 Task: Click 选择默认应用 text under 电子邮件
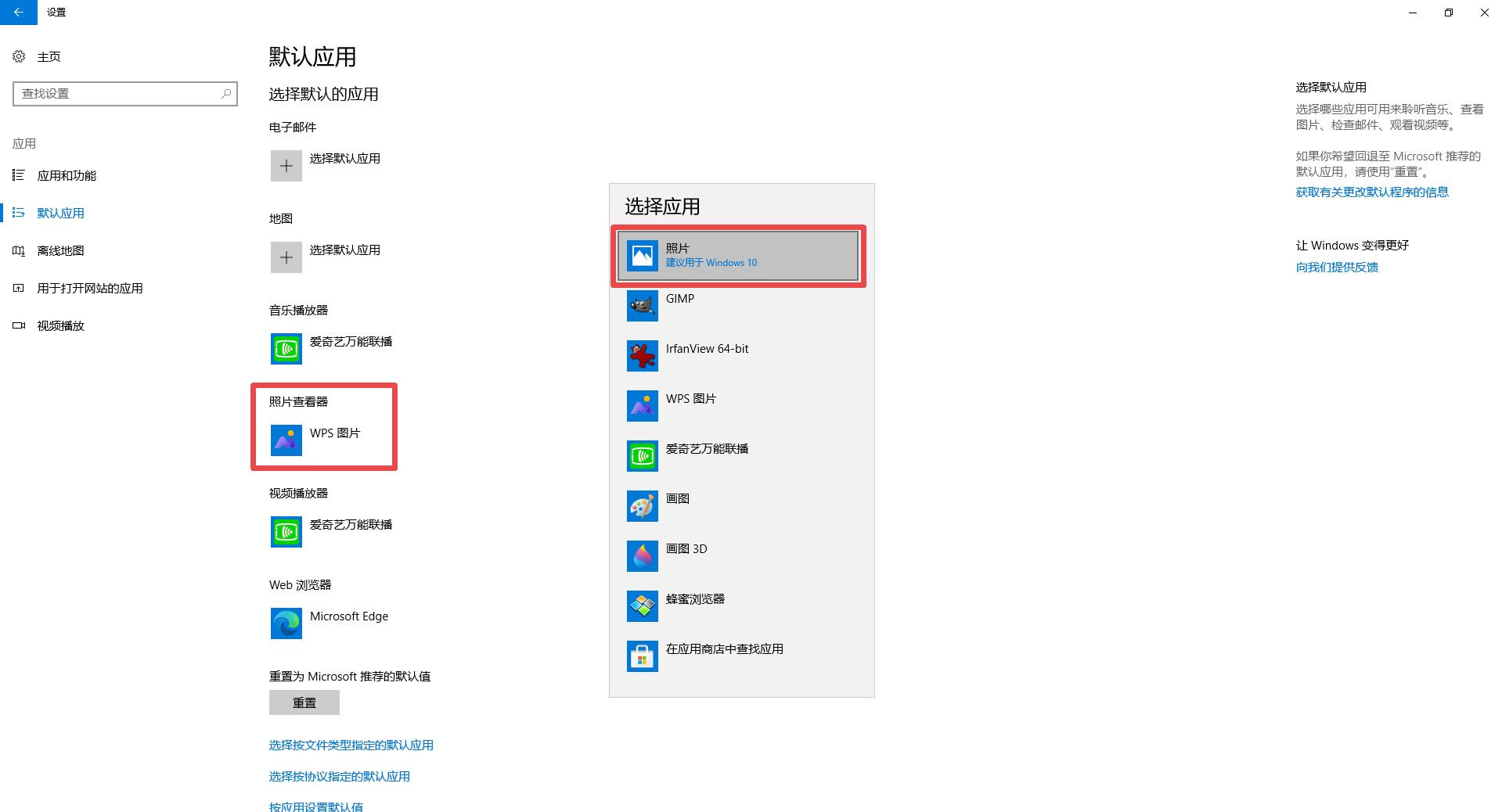click(x=345, y=159)
